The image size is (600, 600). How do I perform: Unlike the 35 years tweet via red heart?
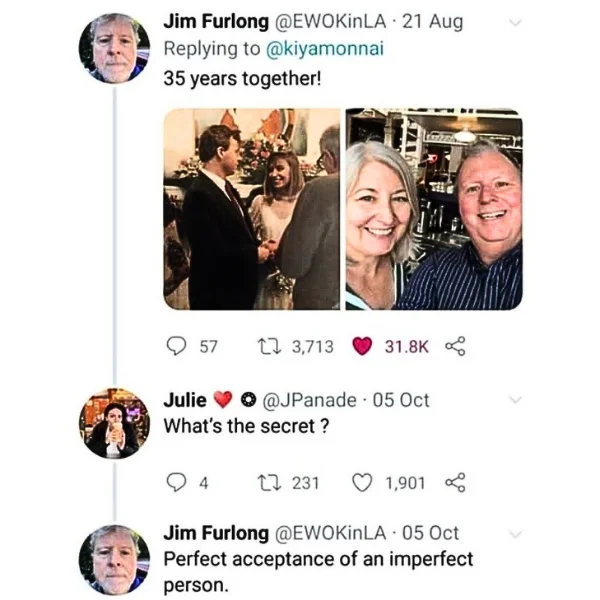click(363, 346)
